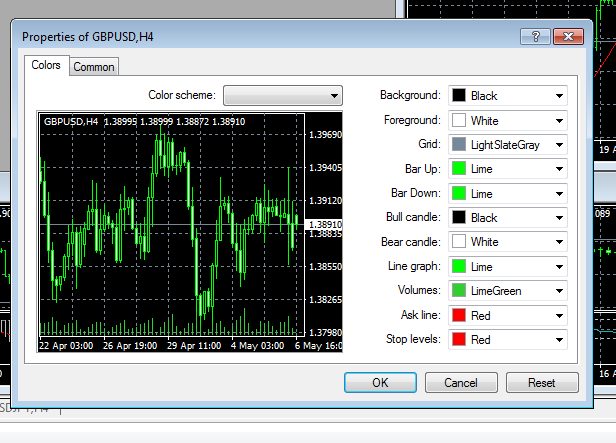
Task: Switch to the Common tab
Action: pos(94,67)
